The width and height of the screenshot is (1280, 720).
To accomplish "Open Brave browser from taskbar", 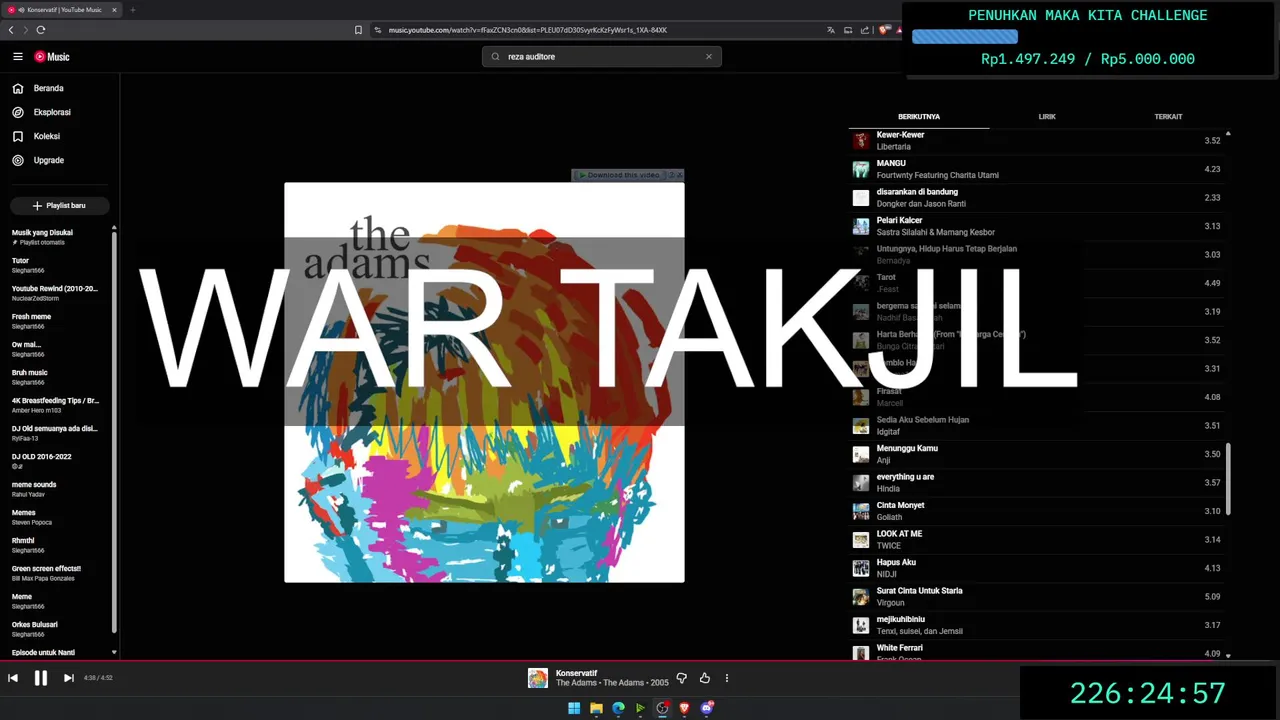I will [x=684, y=708].
